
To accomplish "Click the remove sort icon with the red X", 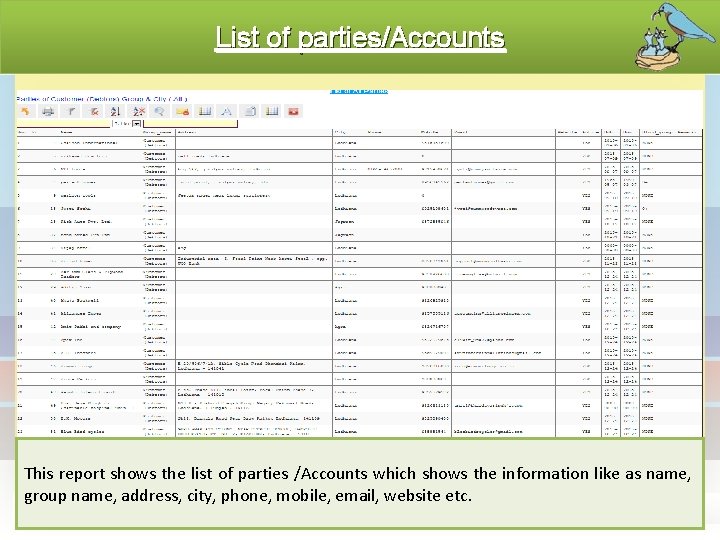I will tap(138, 111).
